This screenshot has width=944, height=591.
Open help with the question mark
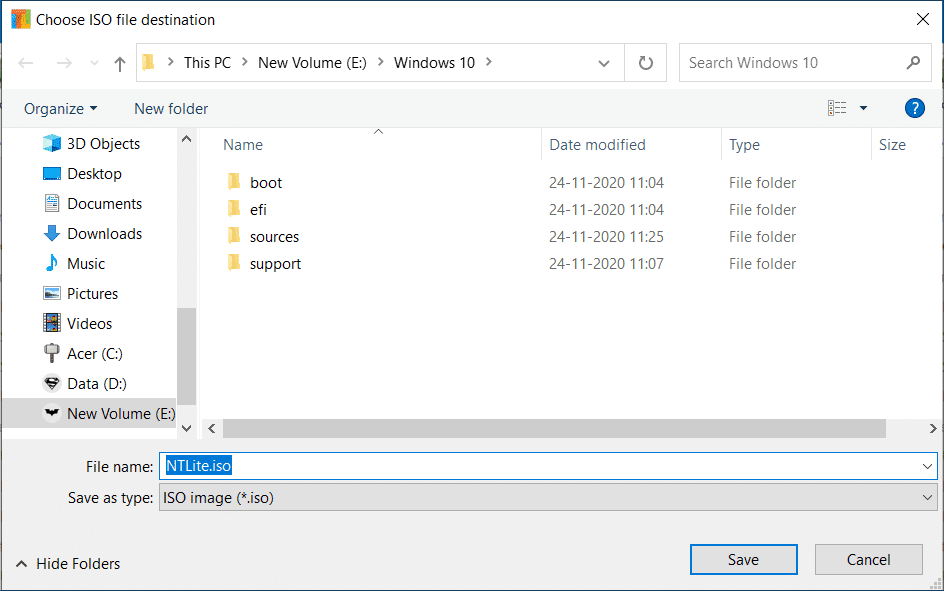(914, 108)
